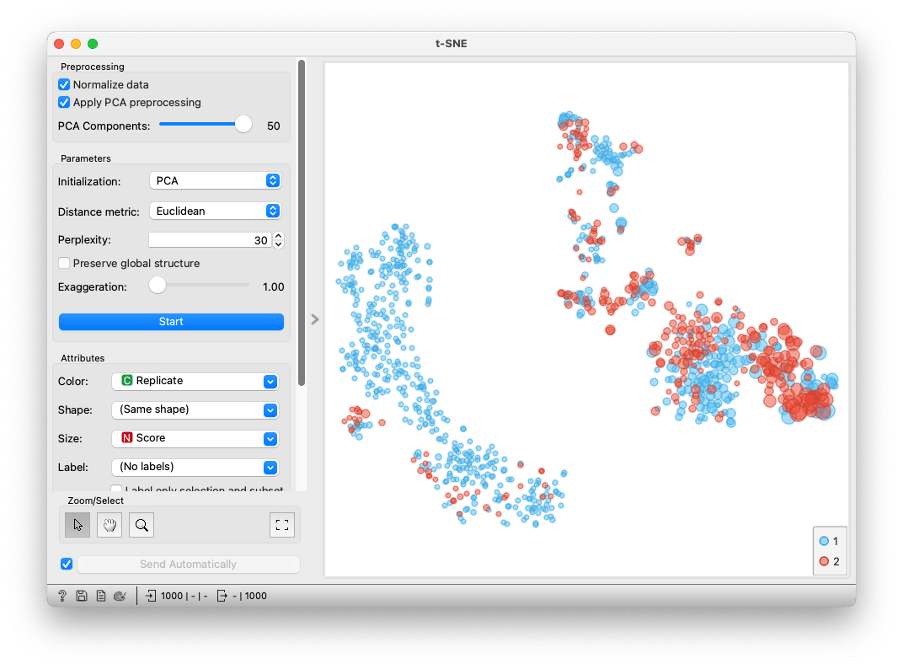The image size is (904, 670).
Task: Click the PCA Components value 50
Action: (x=273, y=126)
